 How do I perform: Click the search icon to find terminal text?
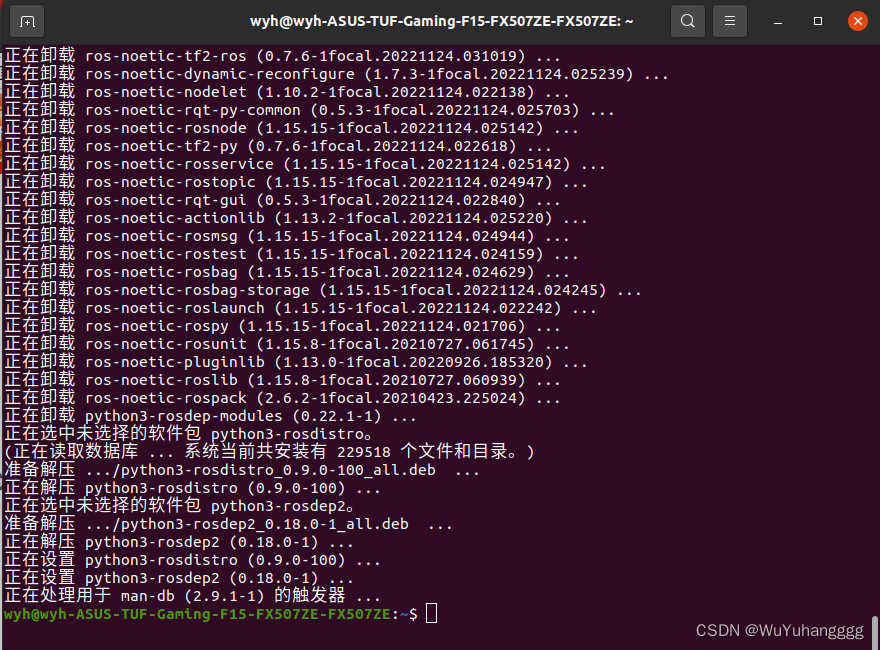pyautogui.click(x=687, y=20)
